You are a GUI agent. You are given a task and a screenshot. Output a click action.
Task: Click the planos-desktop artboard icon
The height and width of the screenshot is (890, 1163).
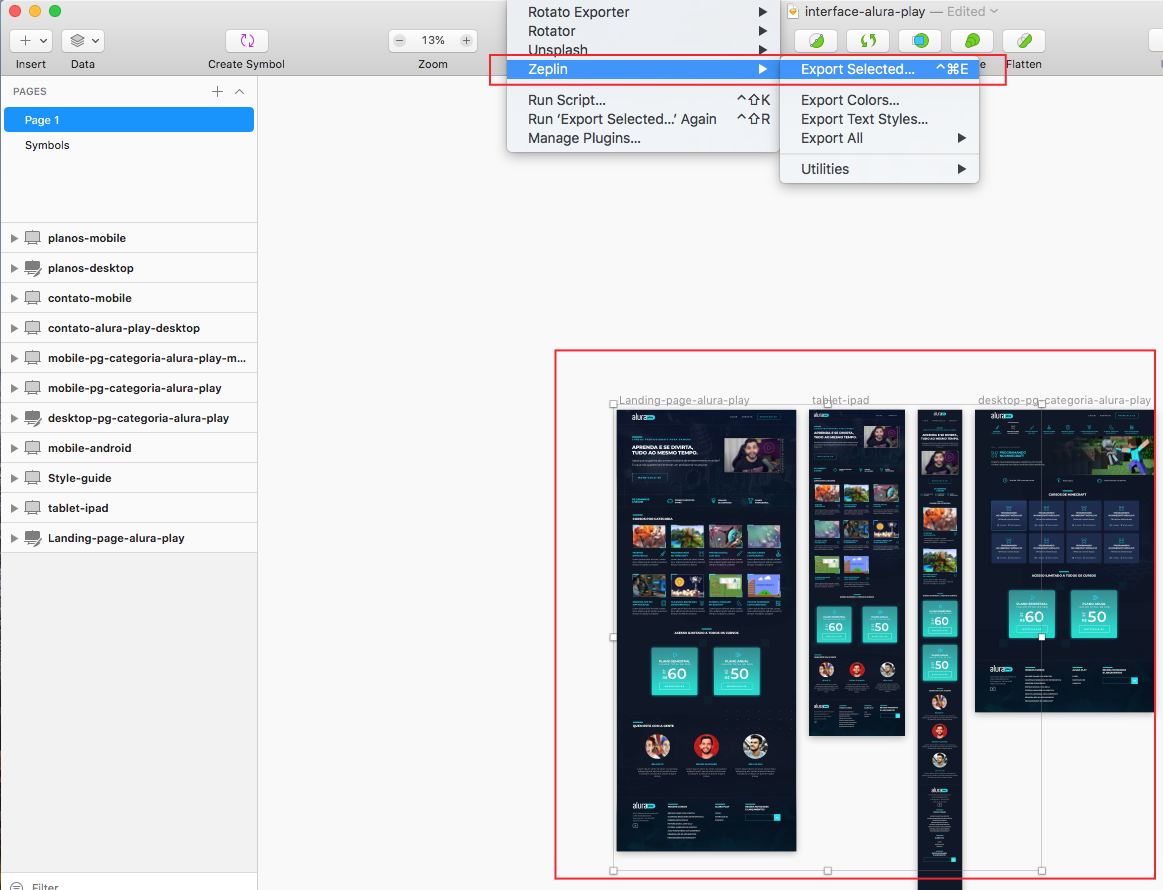tap(33, 268)
